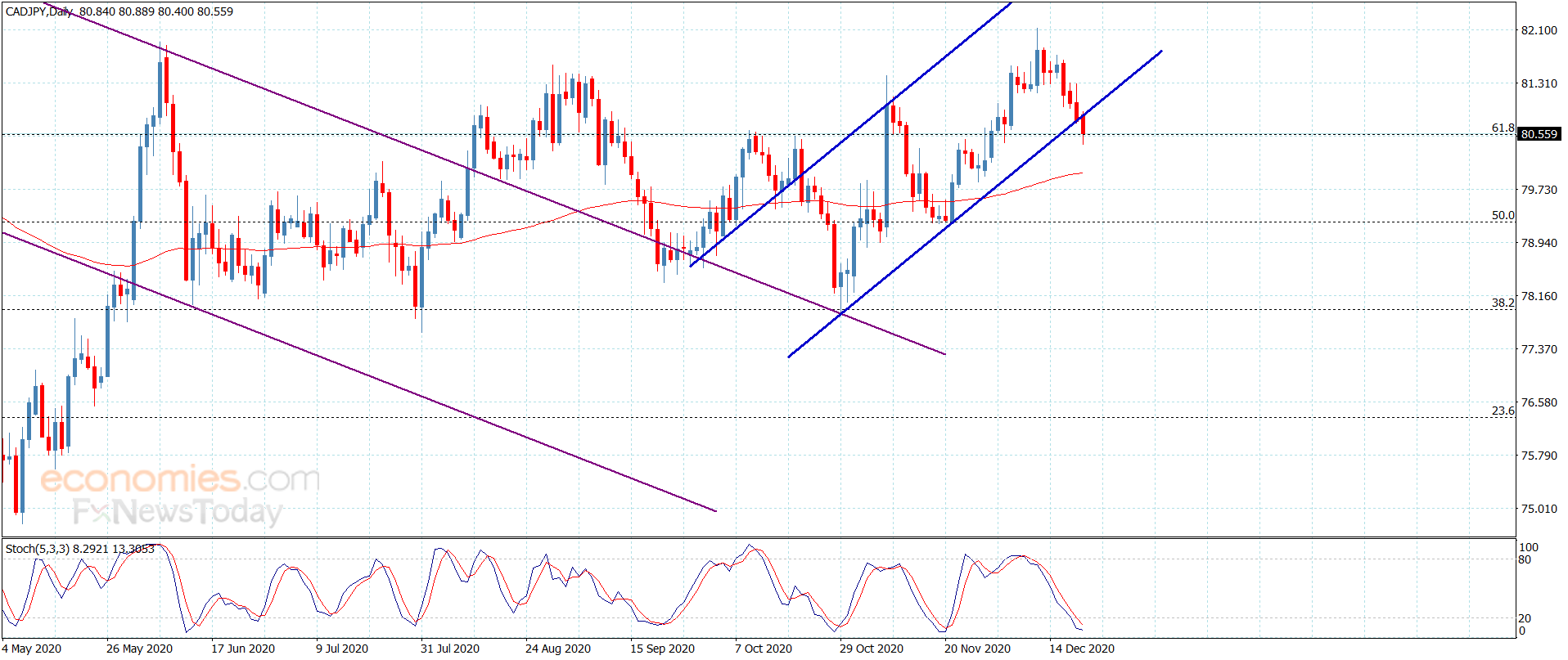Select the Stoch(5,3,3) indicator label
The height and width of the screenshot is (660, 1568).
click(x=37, y=549)
